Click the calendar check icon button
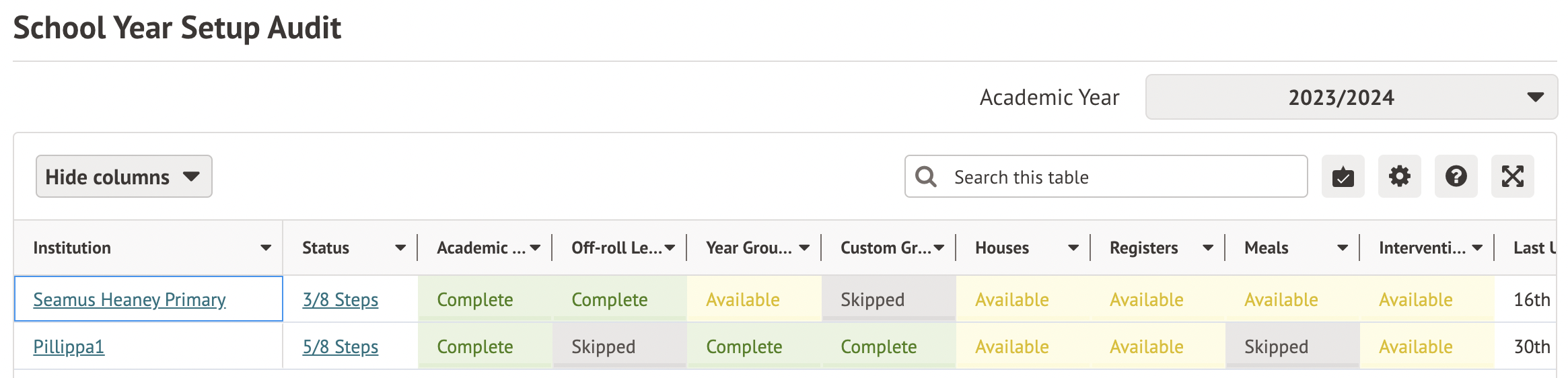The image size is (1568, 378). tap(1343, 177)
